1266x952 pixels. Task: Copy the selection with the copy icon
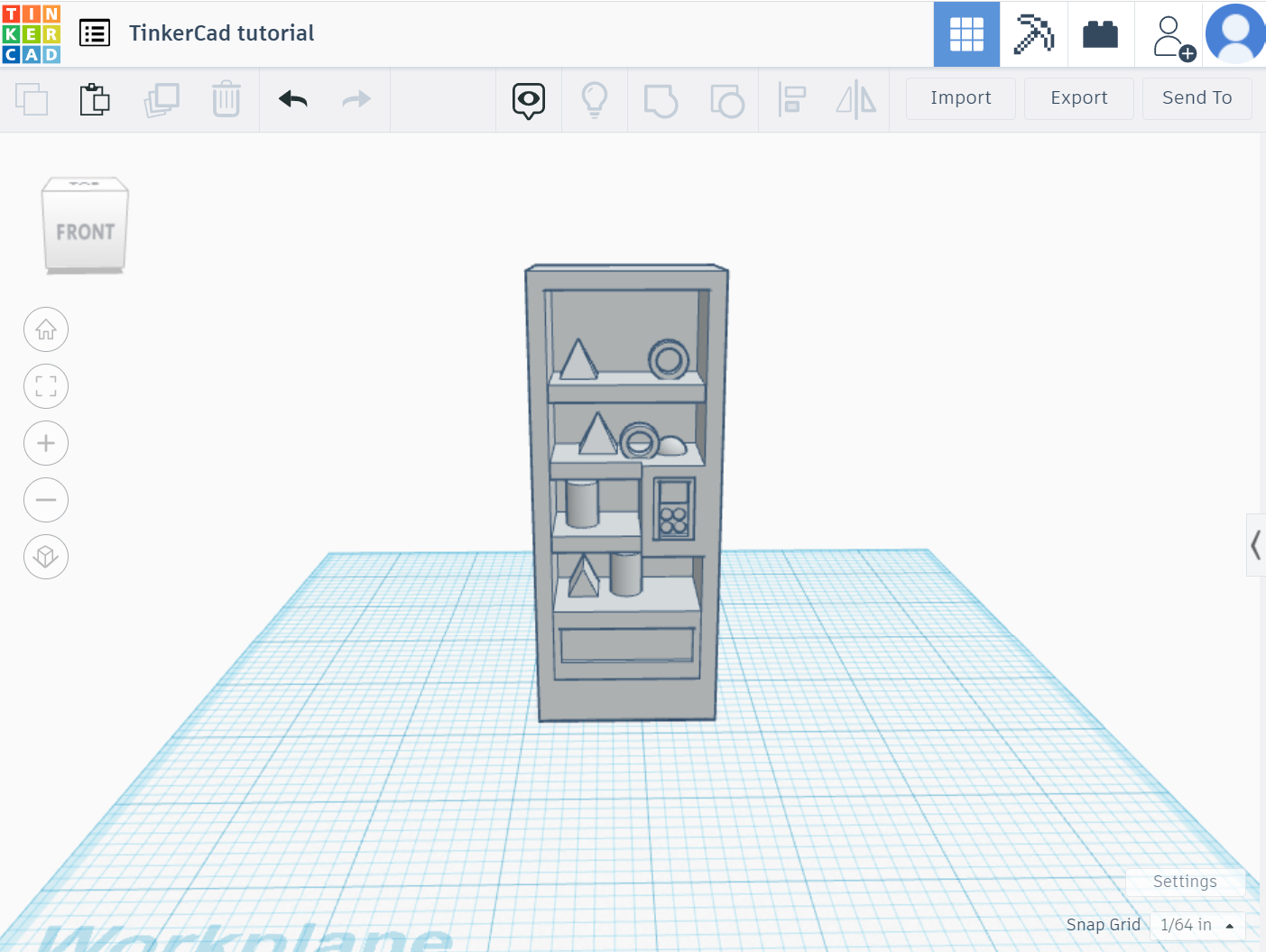[x=32, y=99]
